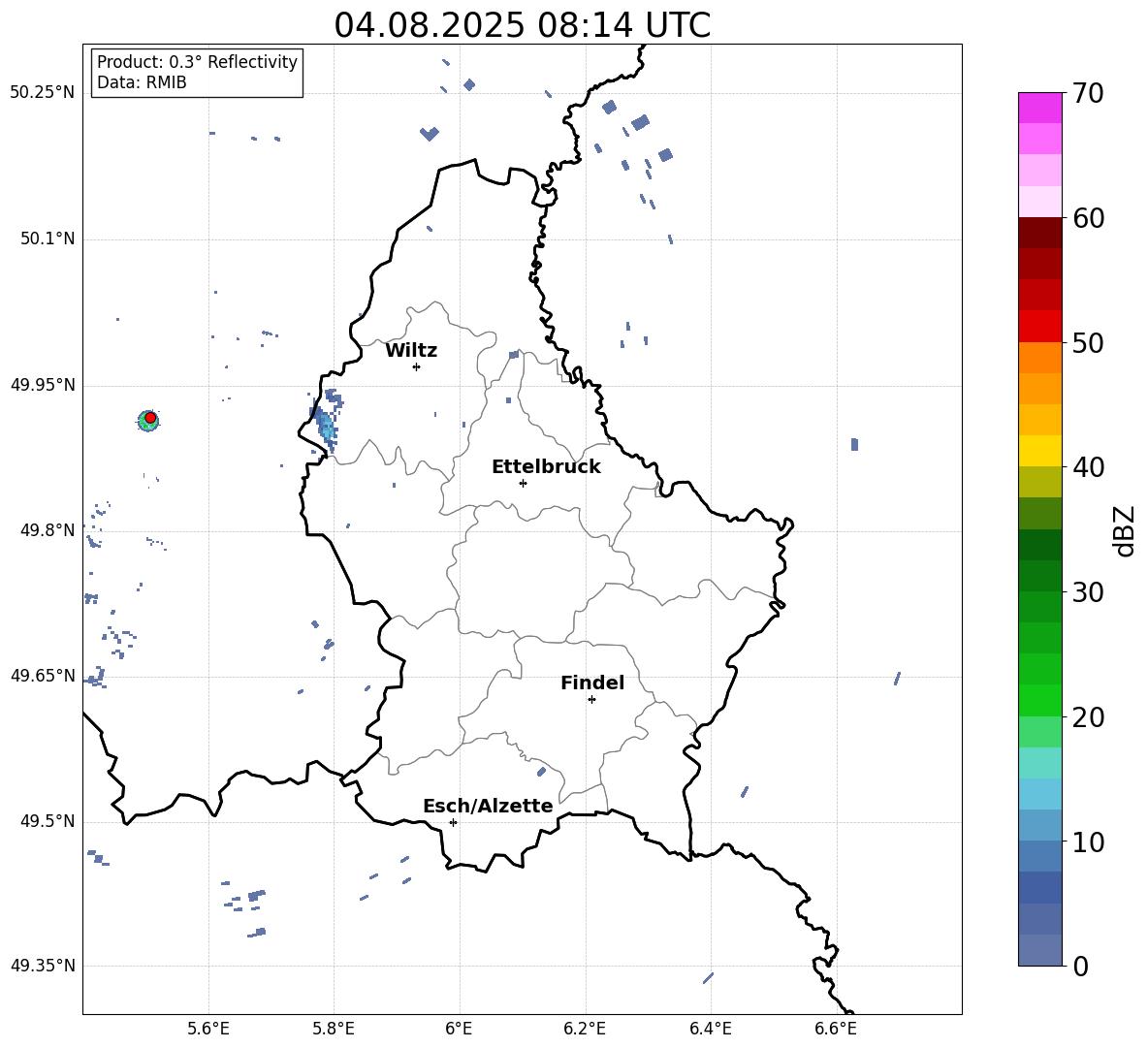
Task: Click the Ettelbruck cross marker
Action: click(x=523, y=483)
